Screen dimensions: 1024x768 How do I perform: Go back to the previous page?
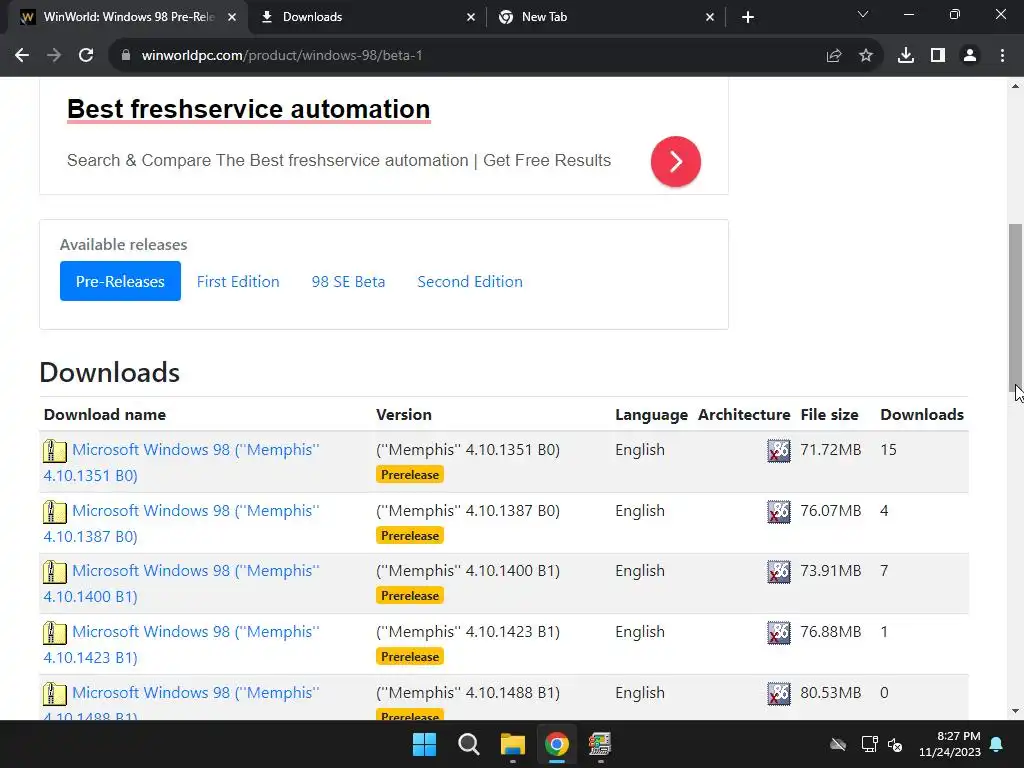point(22,56)
